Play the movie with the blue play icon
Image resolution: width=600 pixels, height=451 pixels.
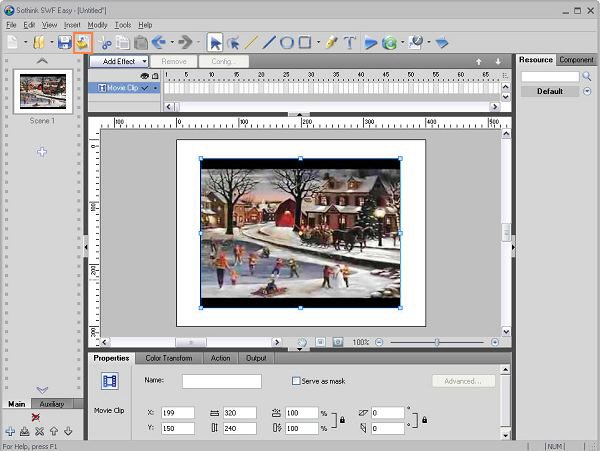tap(370, 42)
